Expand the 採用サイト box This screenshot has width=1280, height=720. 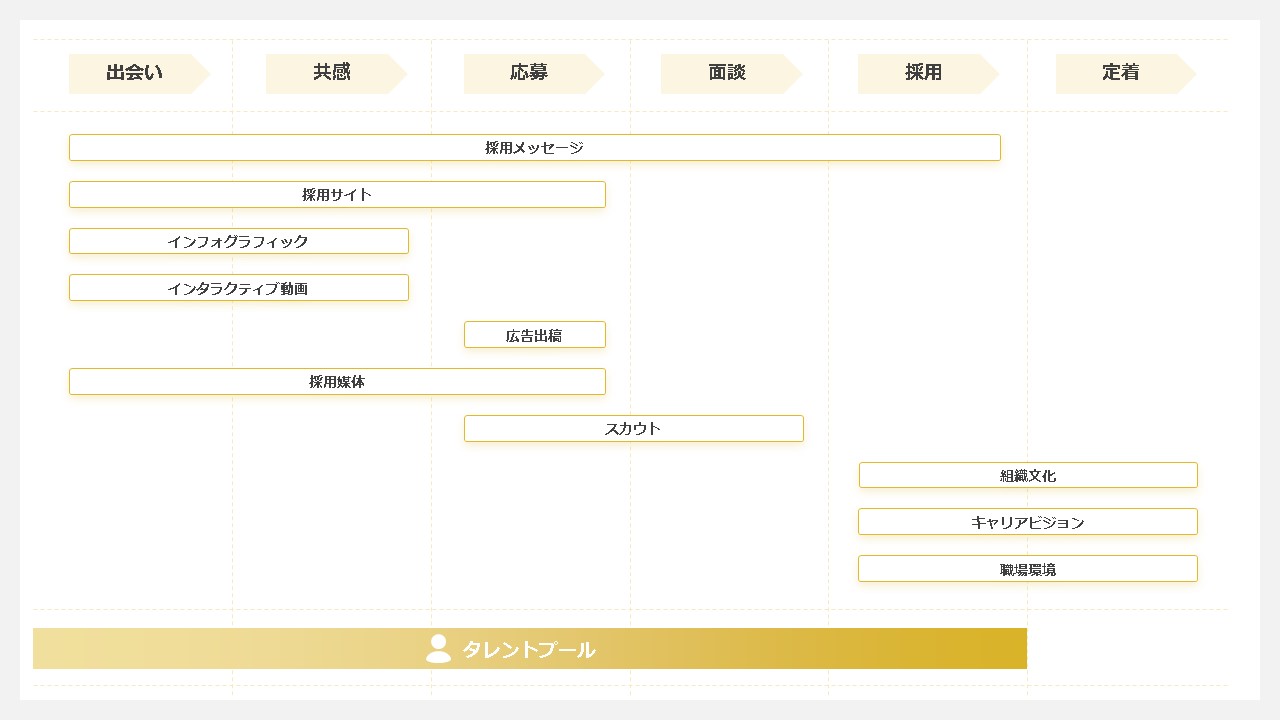(x=337, y=194)
